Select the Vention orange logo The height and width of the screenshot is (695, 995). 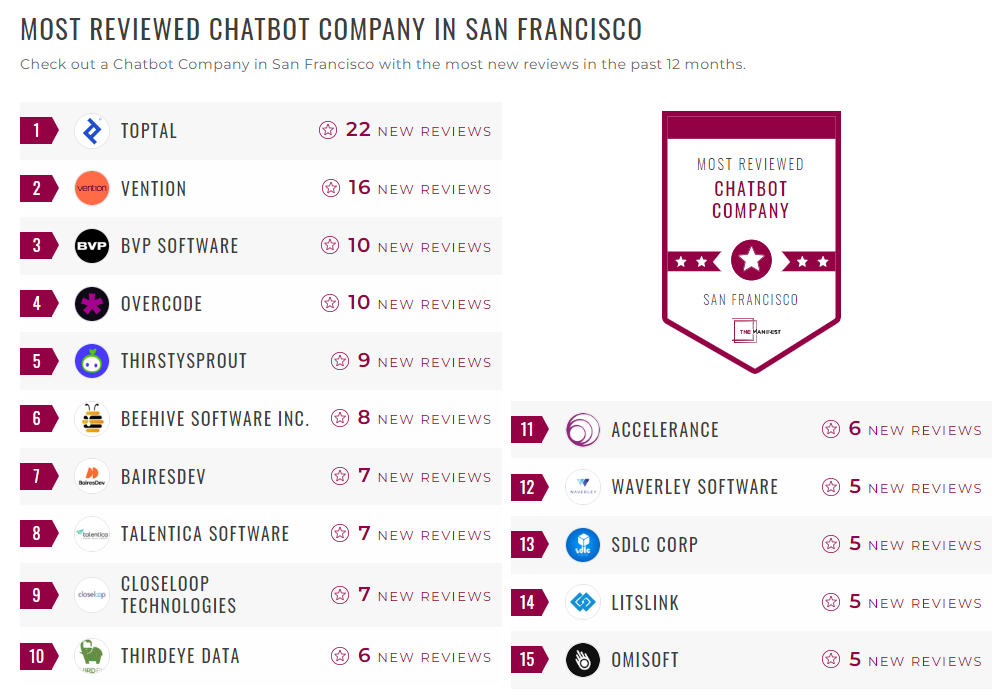[x=91, y=188]
